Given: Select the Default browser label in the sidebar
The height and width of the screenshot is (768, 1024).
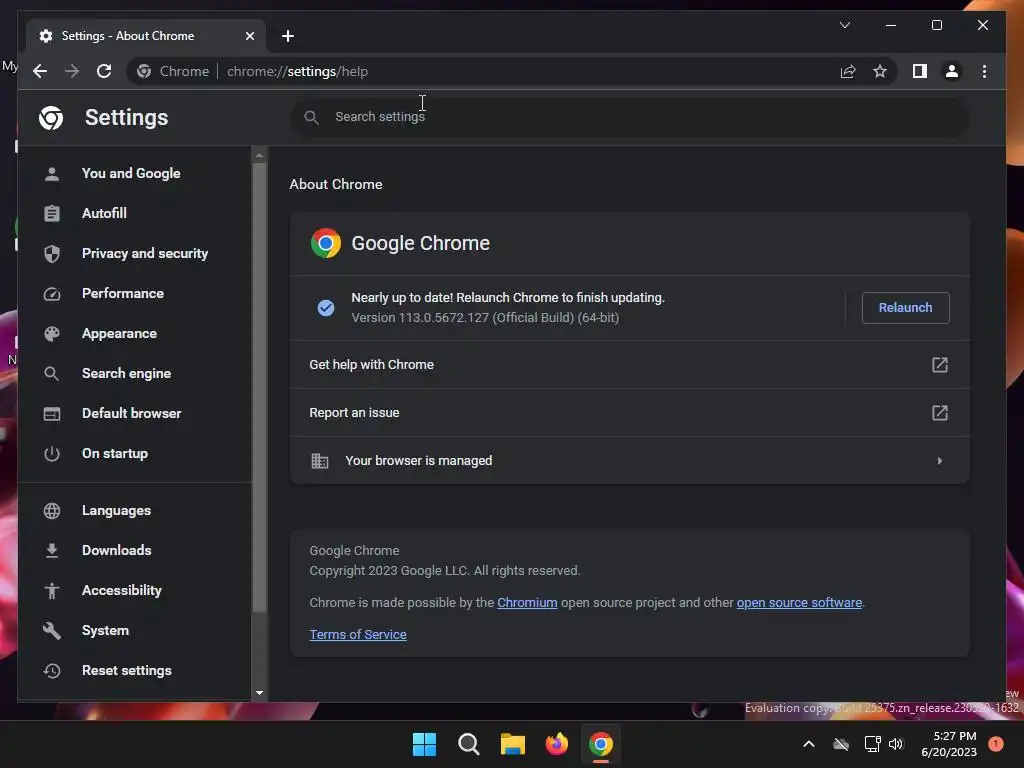Looking at the screenshot, I should pyautogui.click(x=131, y=413).
